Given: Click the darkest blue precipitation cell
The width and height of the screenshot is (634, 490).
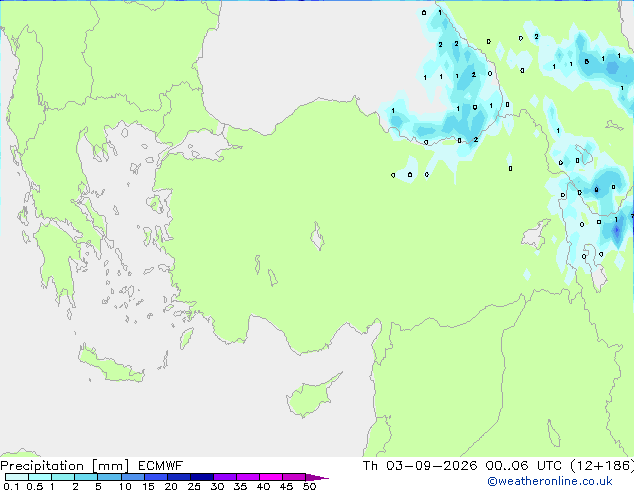Looking at the screenshot, I should [617, 230].
